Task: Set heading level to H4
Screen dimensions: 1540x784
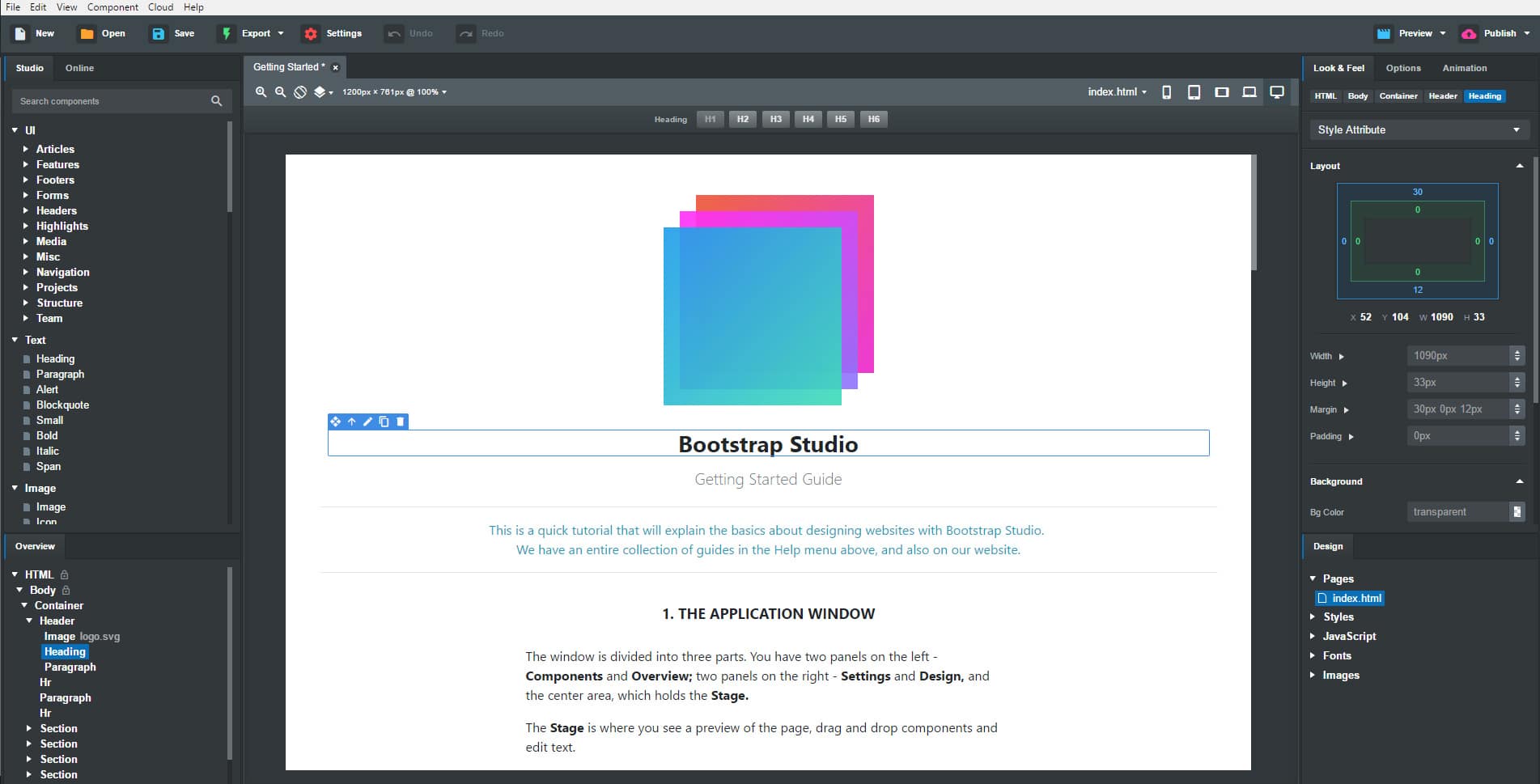Action: point(808,119)
